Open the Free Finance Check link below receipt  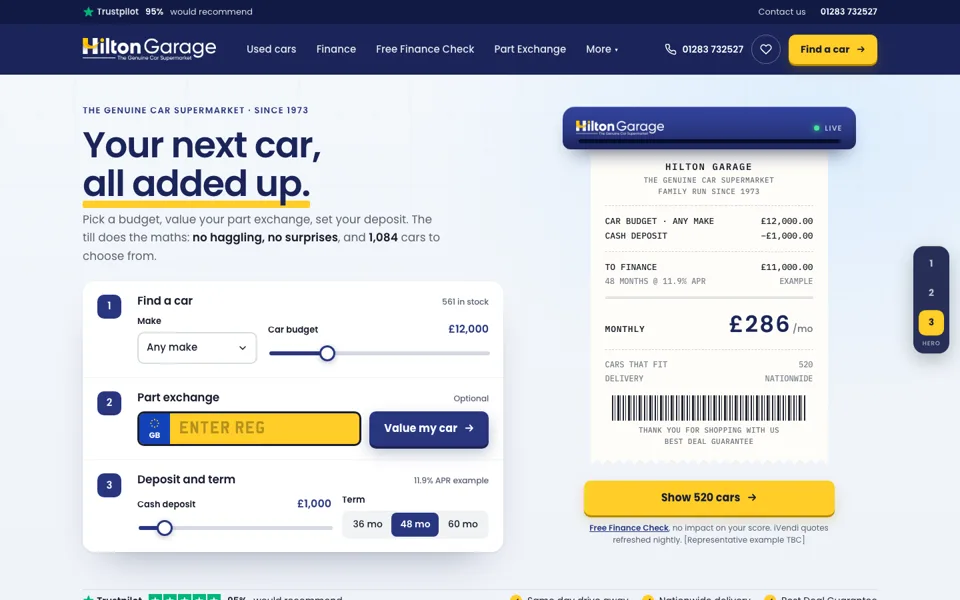coord(629,528)
